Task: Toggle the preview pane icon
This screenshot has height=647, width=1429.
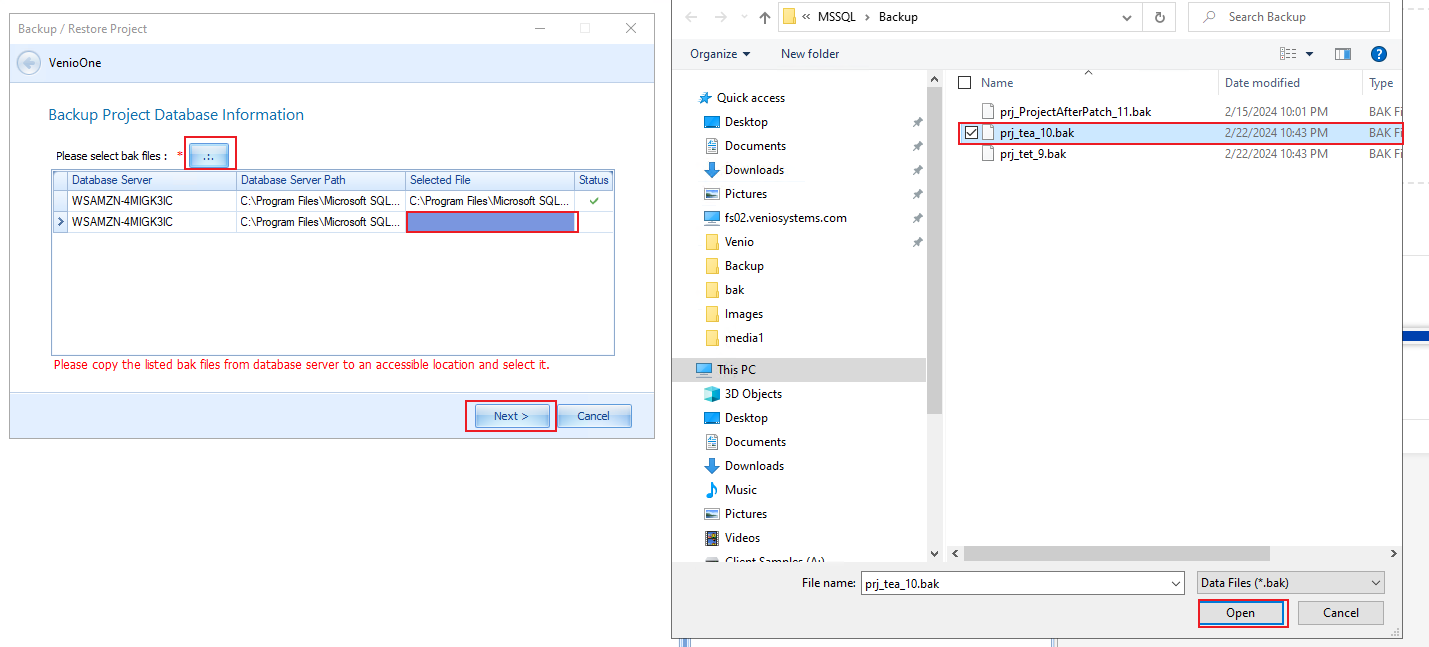Action: tap(1343, 54)
